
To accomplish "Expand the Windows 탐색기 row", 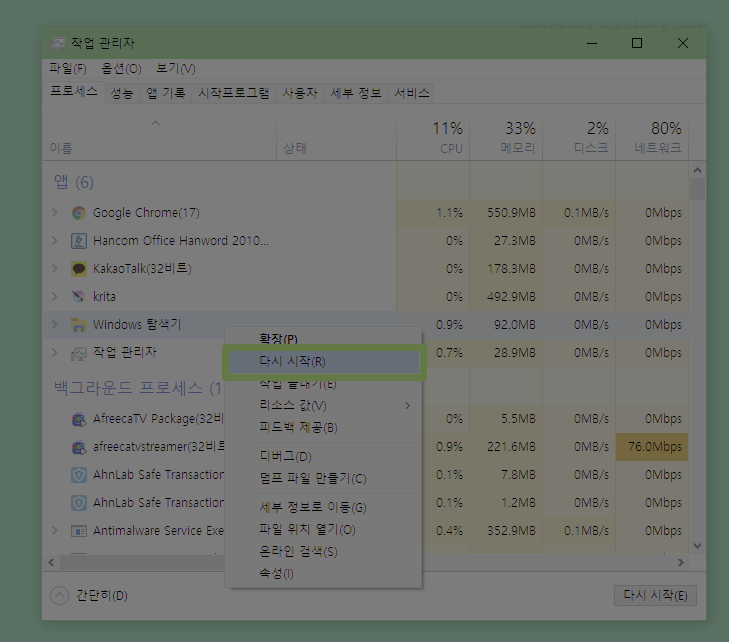I will (x=54, y=324).
